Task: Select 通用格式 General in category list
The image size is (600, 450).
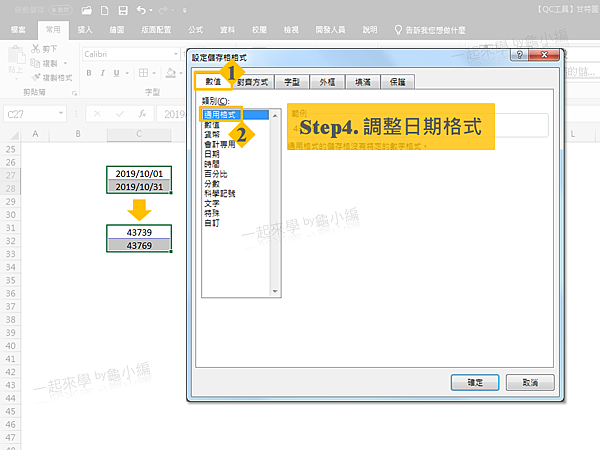Action: [236, 114]
